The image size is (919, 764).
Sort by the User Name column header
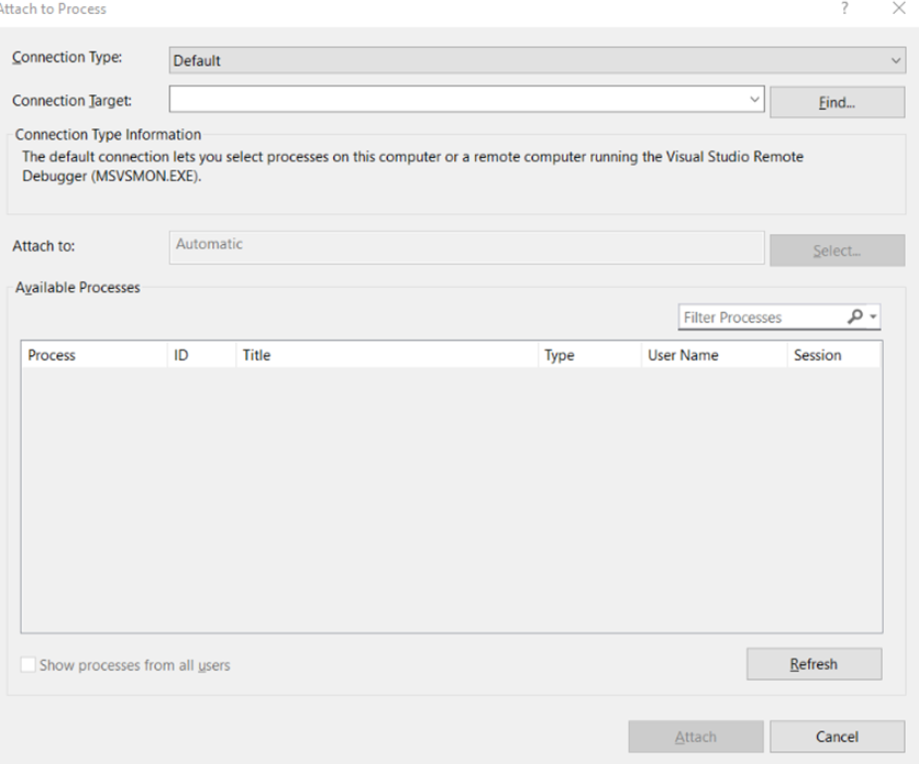point(714,355)
